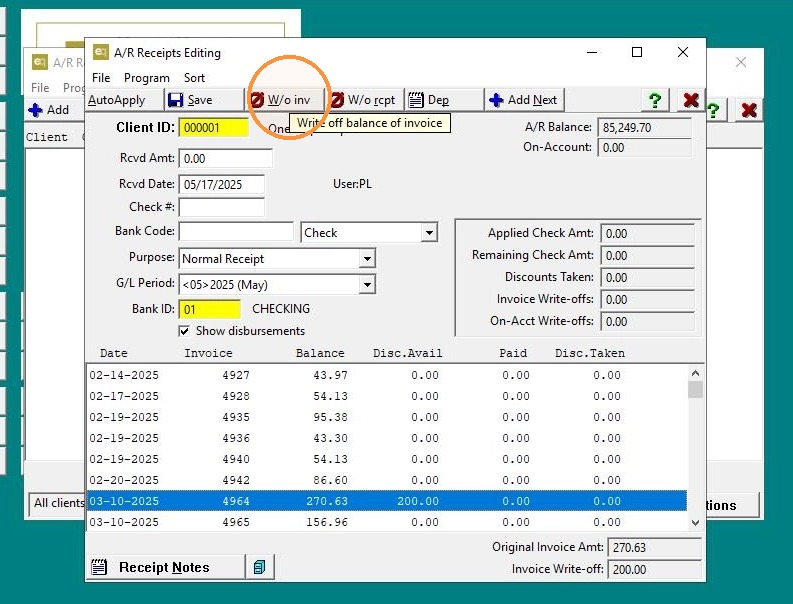Open File menu in background window
The width and height of the screenshot is (793, 604).
[40, 88]
